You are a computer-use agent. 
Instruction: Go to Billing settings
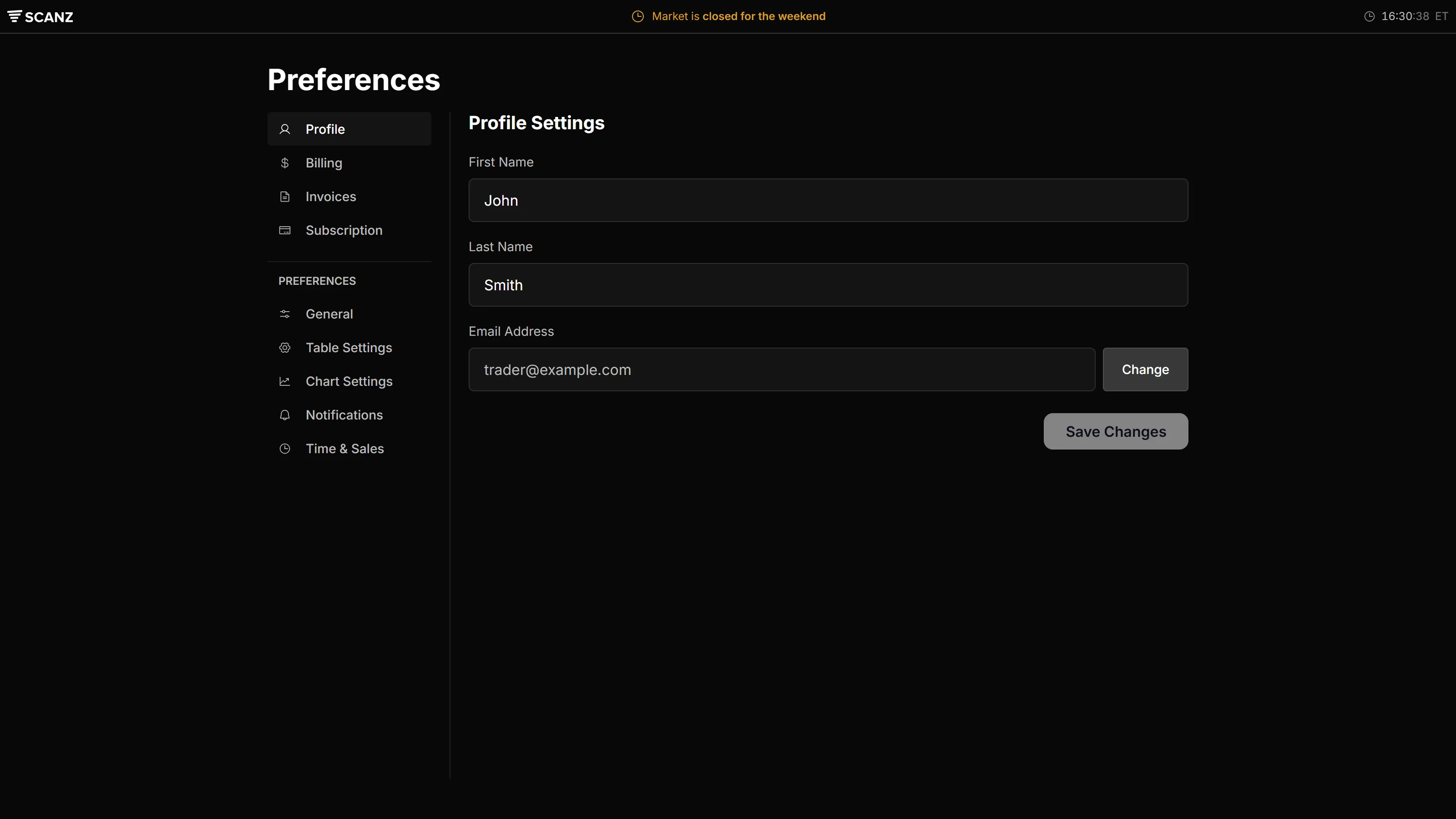tap(349, 163)
